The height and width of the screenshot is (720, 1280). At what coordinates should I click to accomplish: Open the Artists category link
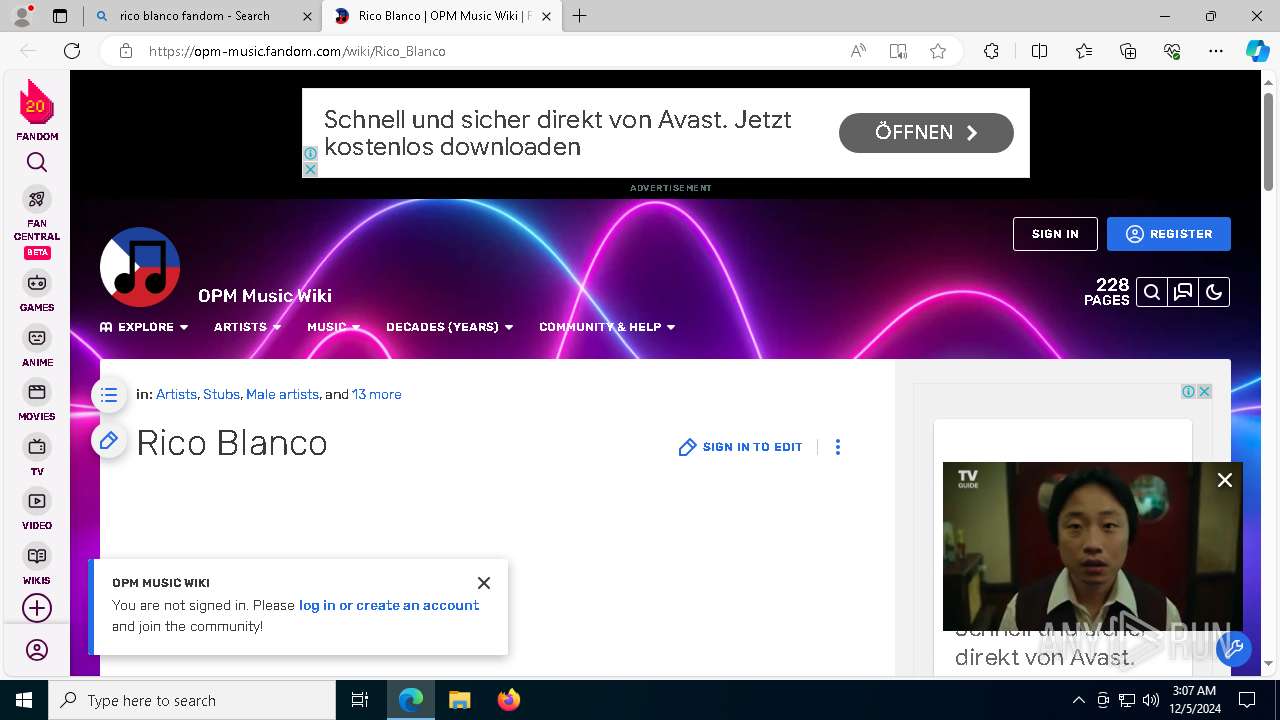176,395
